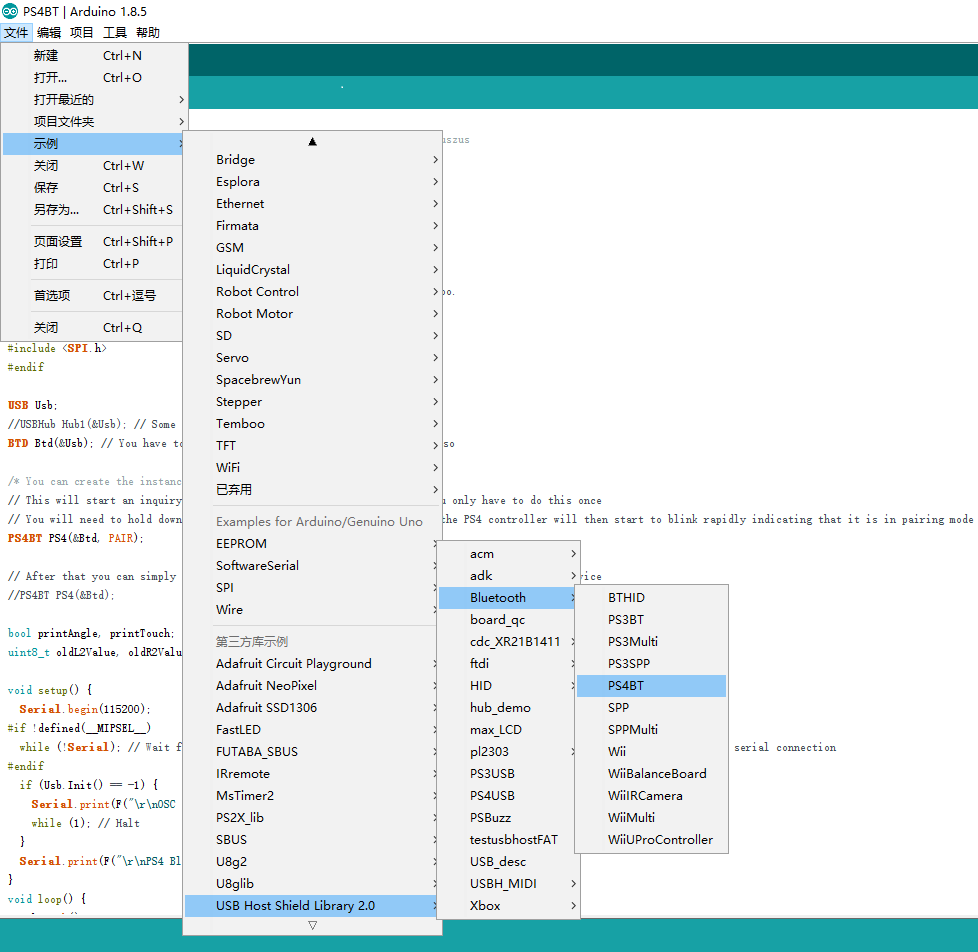
Task: Open WiFi examples entry
Action: pyautogui.click(x=312, y=467)
